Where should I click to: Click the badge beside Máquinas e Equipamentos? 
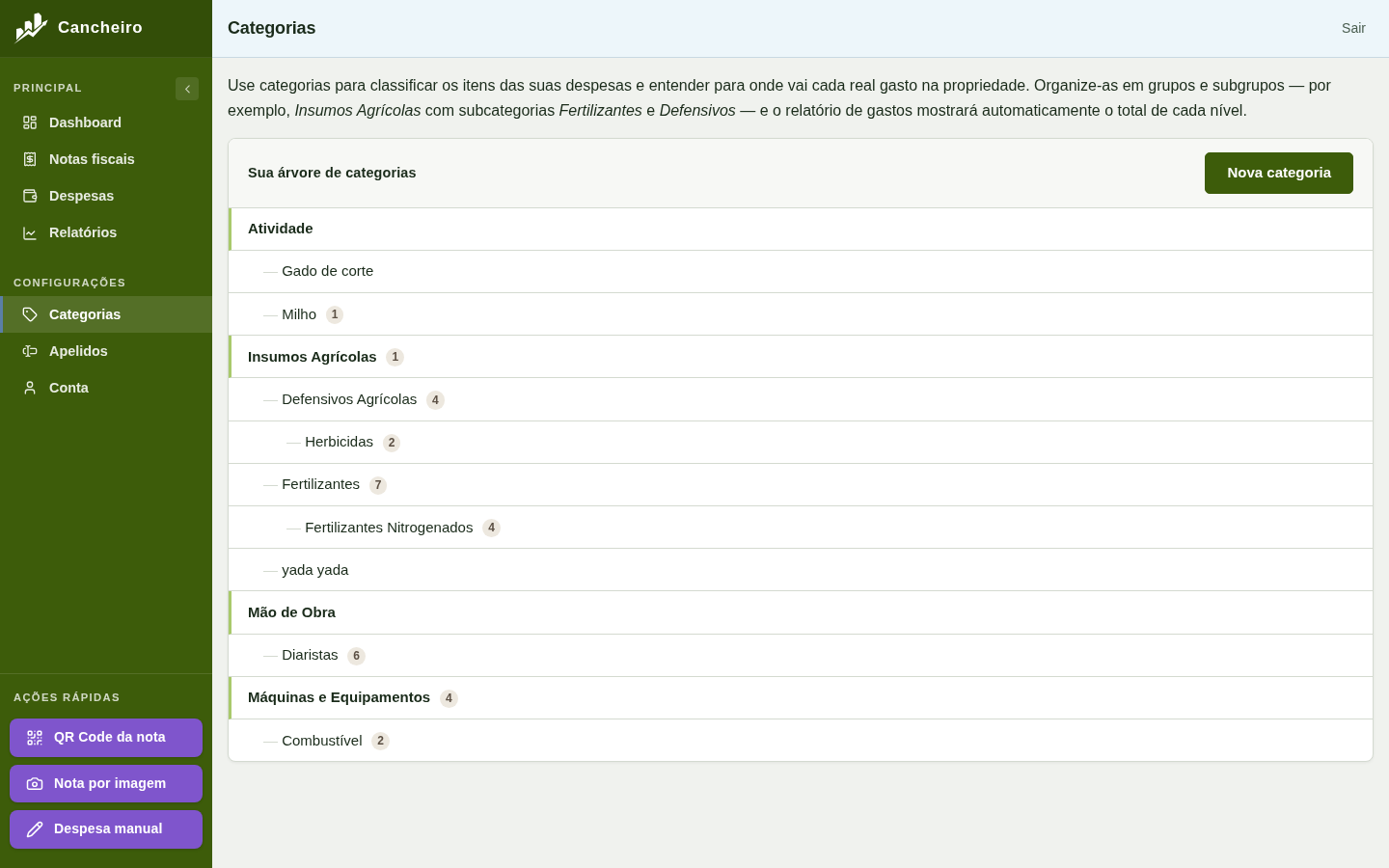(x=449, y=699)
